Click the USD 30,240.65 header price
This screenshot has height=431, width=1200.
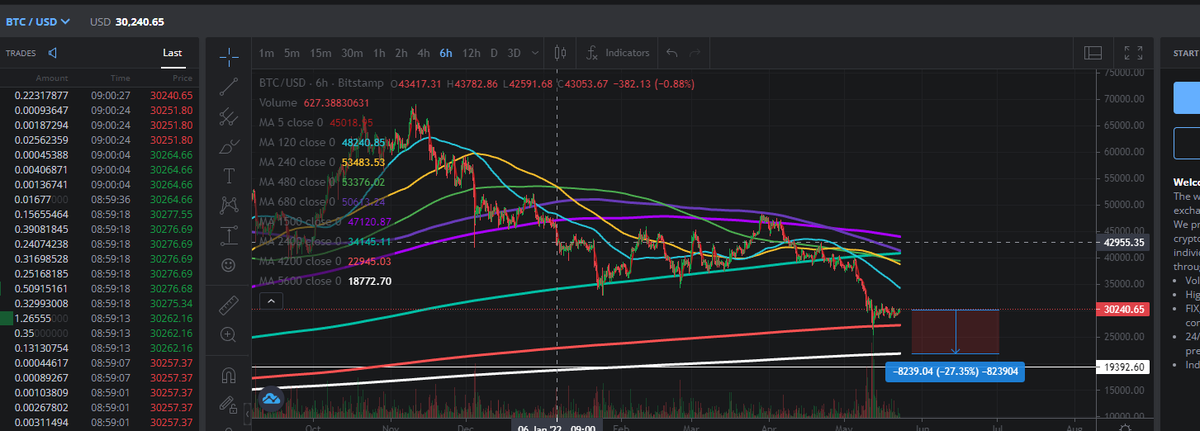127,21
